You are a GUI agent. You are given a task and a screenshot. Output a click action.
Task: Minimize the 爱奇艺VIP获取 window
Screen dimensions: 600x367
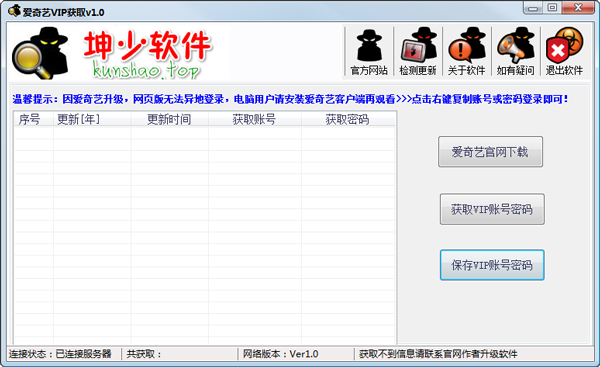point(533,8)
